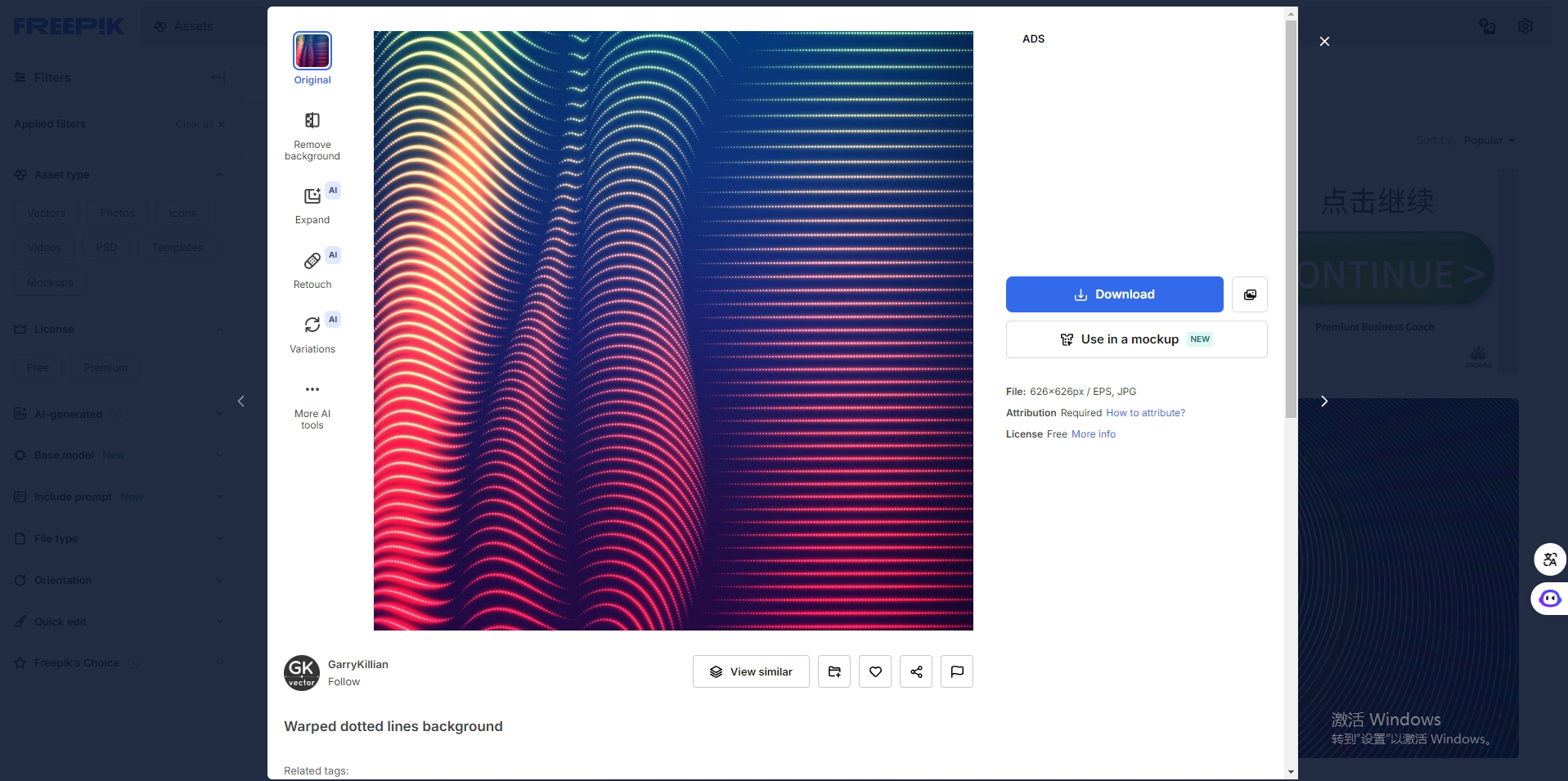This screenshot has width=1568, height=781.
Task: Click the translate icon in header
Action: pos(1487,26)
